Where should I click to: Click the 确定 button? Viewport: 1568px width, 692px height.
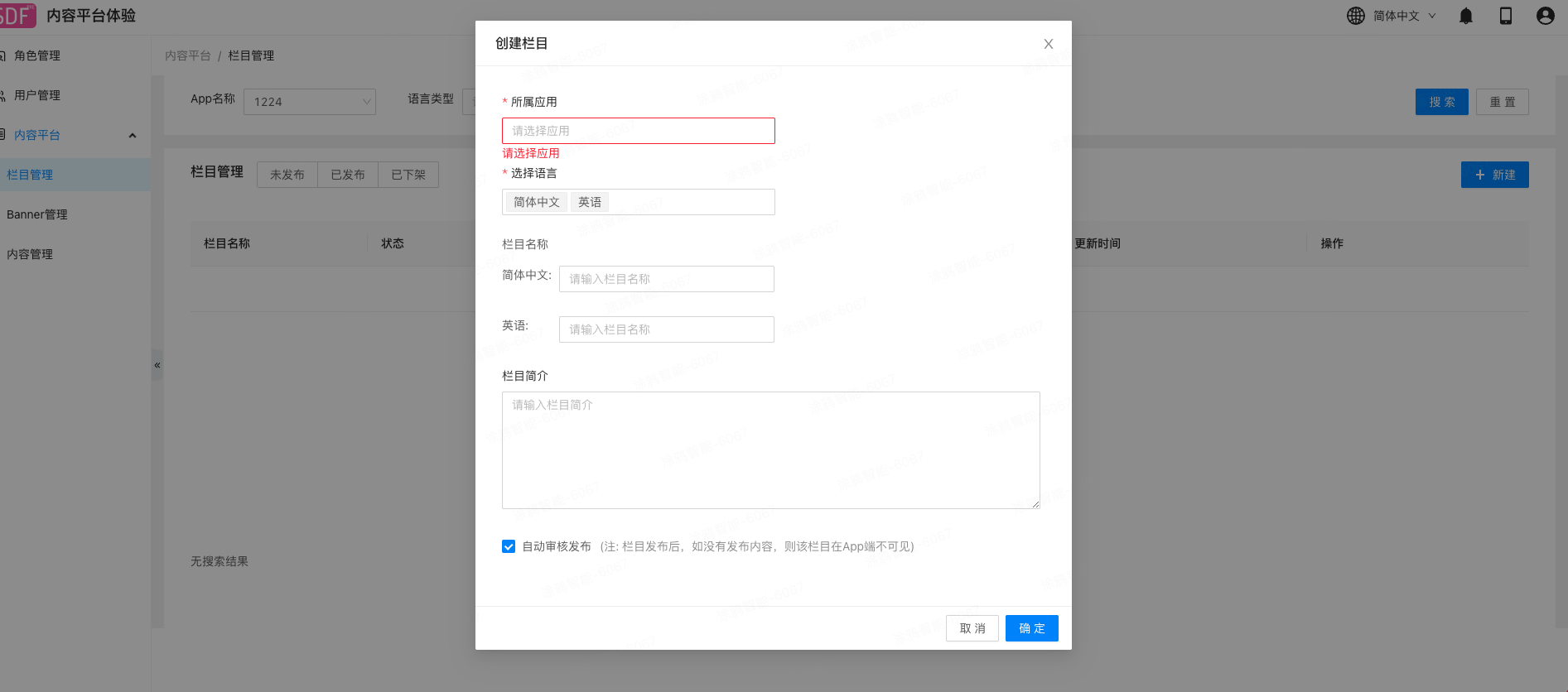coord(1032,628)
